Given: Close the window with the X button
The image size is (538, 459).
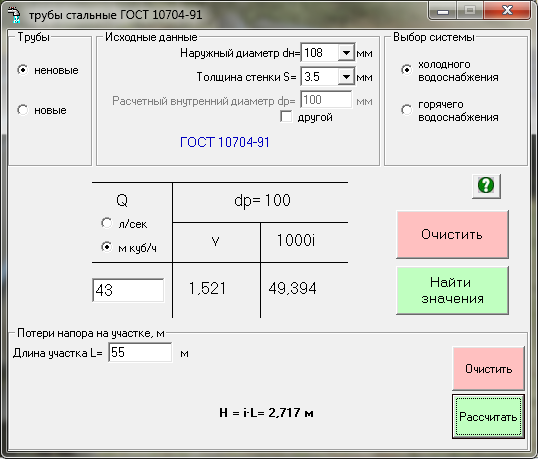Looking at the screenshot, I should 507,11.
